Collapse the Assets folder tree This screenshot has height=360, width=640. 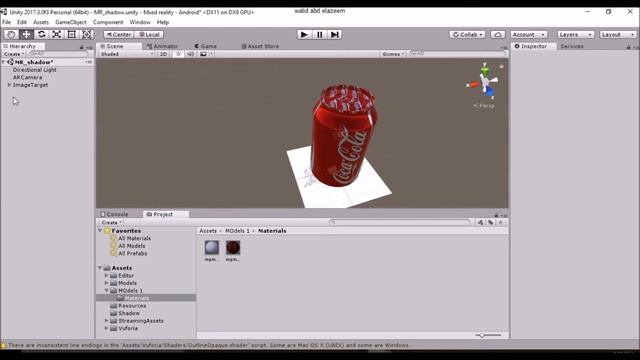(x=100, y=268)
